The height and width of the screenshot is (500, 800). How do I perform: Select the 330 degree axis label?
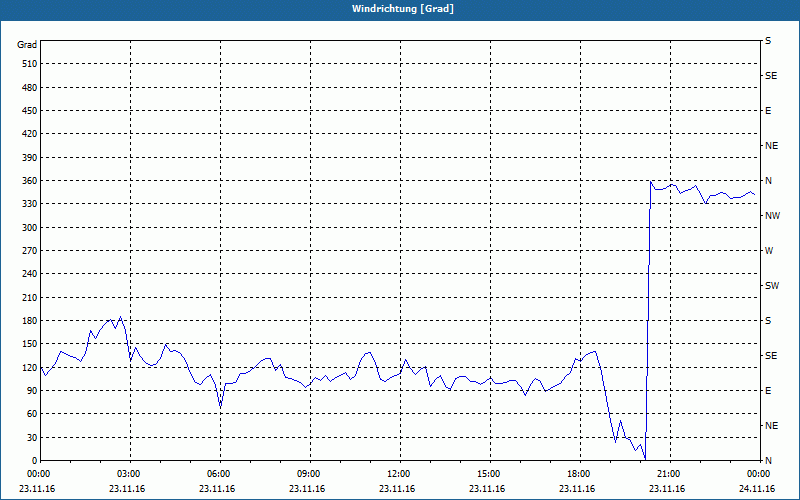point(29,204)
